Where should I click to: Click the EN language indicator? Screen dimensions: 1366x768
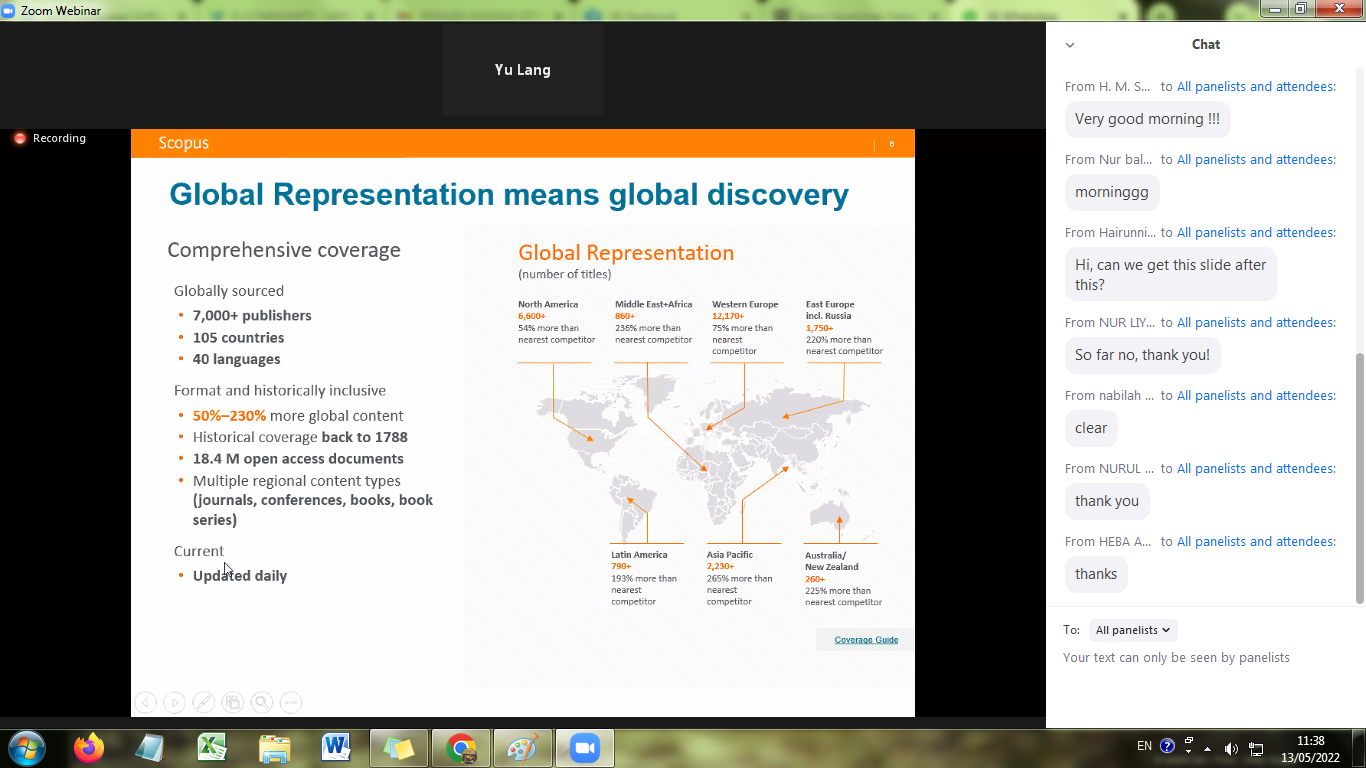pyautogui.click(x=1144, y=746)
